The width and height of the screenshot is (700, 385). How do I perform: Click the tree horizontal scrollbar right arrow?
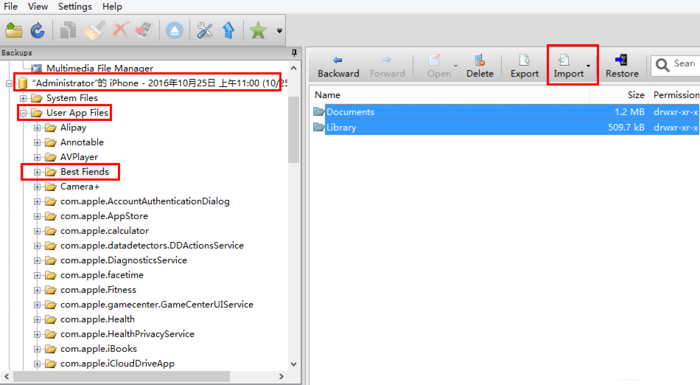pos(281,377)
